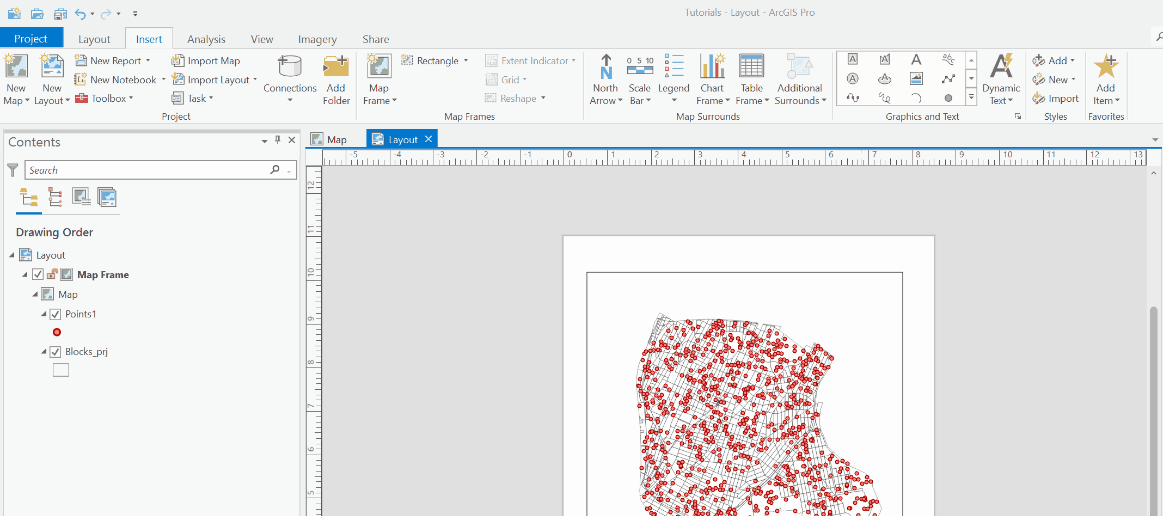Open the Project tab
Screen dimensions: 1163x516
tap(31, 39)
